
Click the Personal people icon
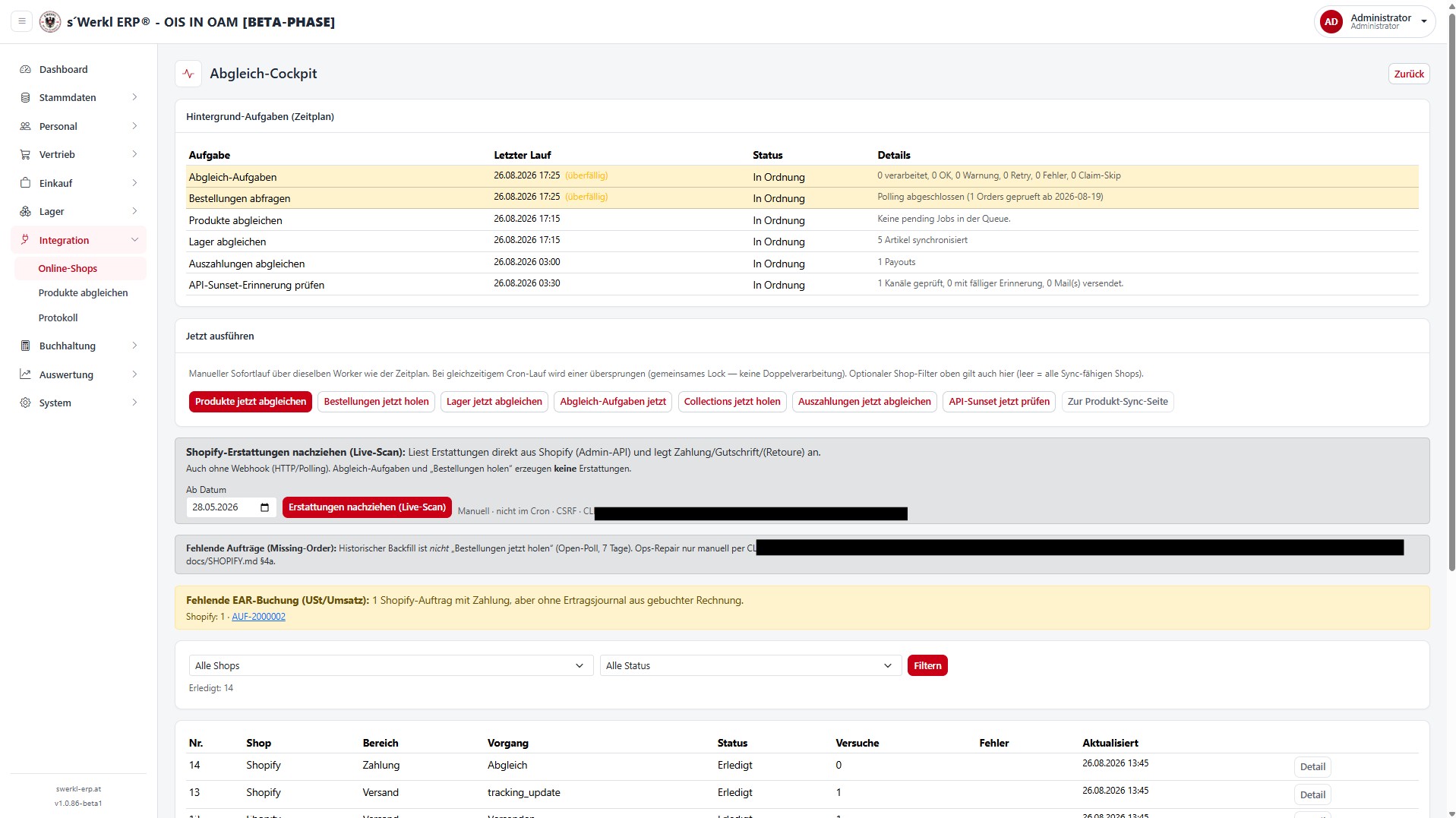coord(25,126)
